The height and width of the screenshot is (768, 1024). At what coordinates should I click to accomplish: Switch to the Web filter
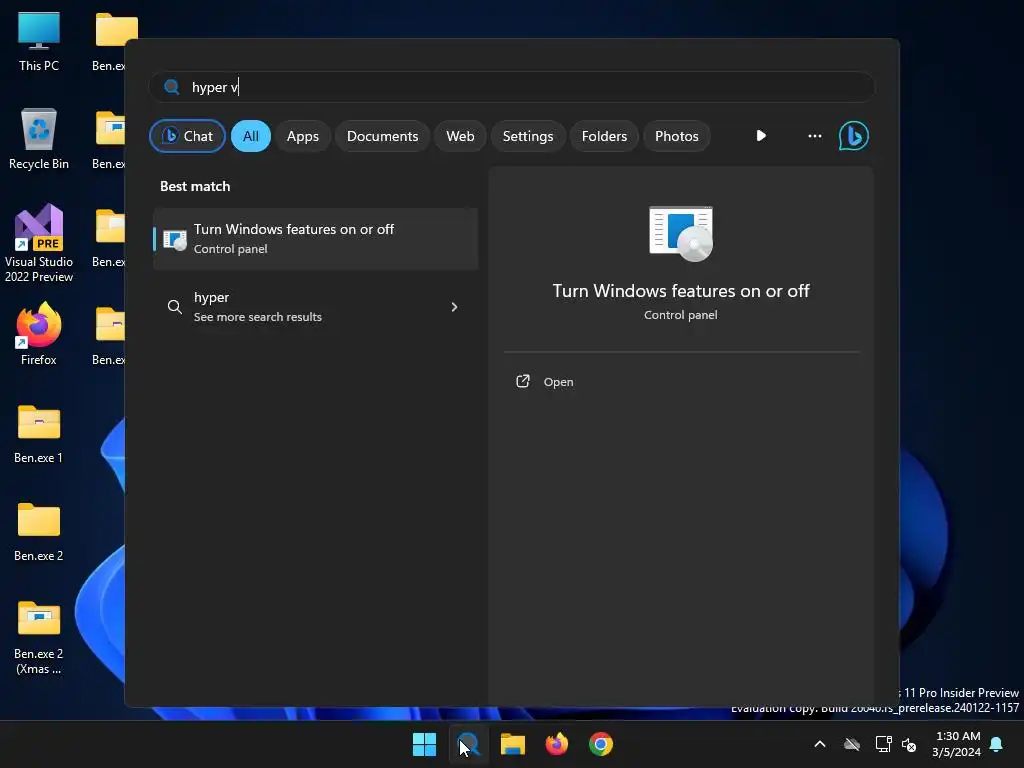[x=460, y=136]
